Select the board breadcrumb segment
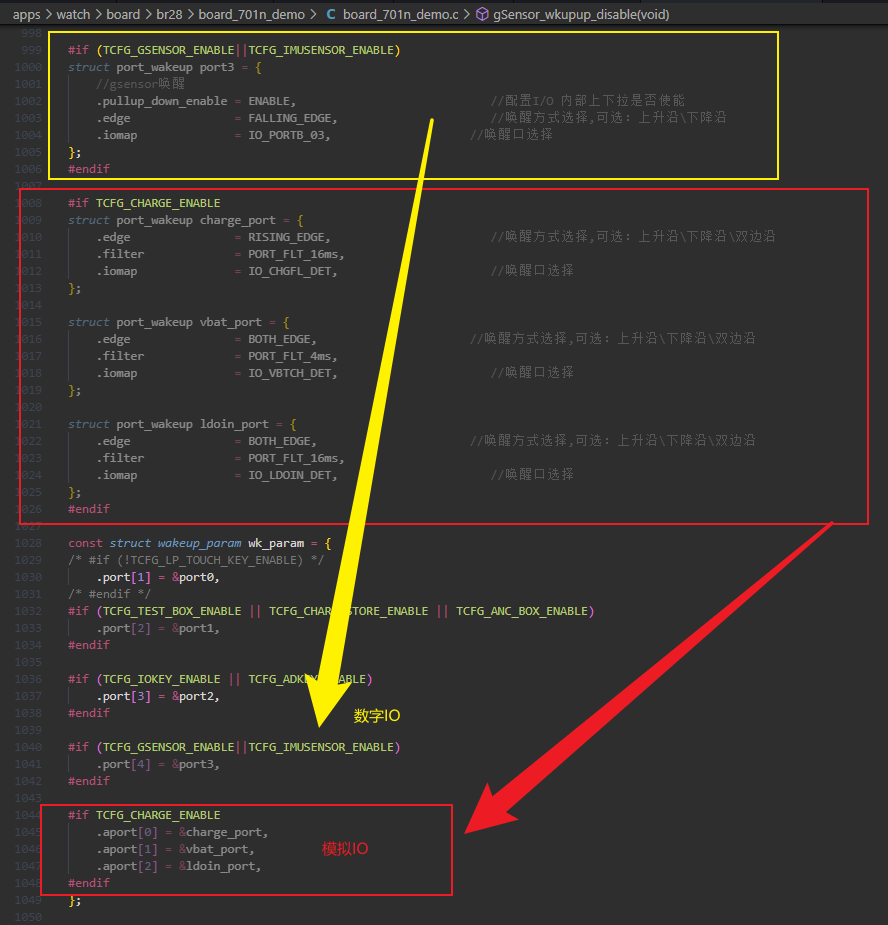This screenshot has width=888, height=925. (123, 14)
